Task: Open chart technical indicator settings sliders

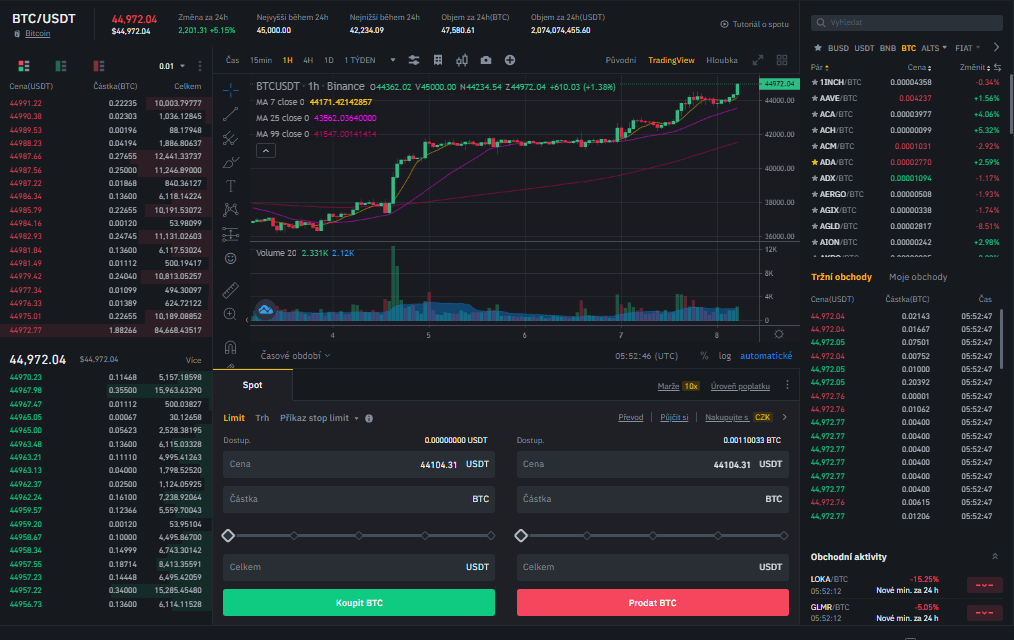Action: click(x=414, y=60)
